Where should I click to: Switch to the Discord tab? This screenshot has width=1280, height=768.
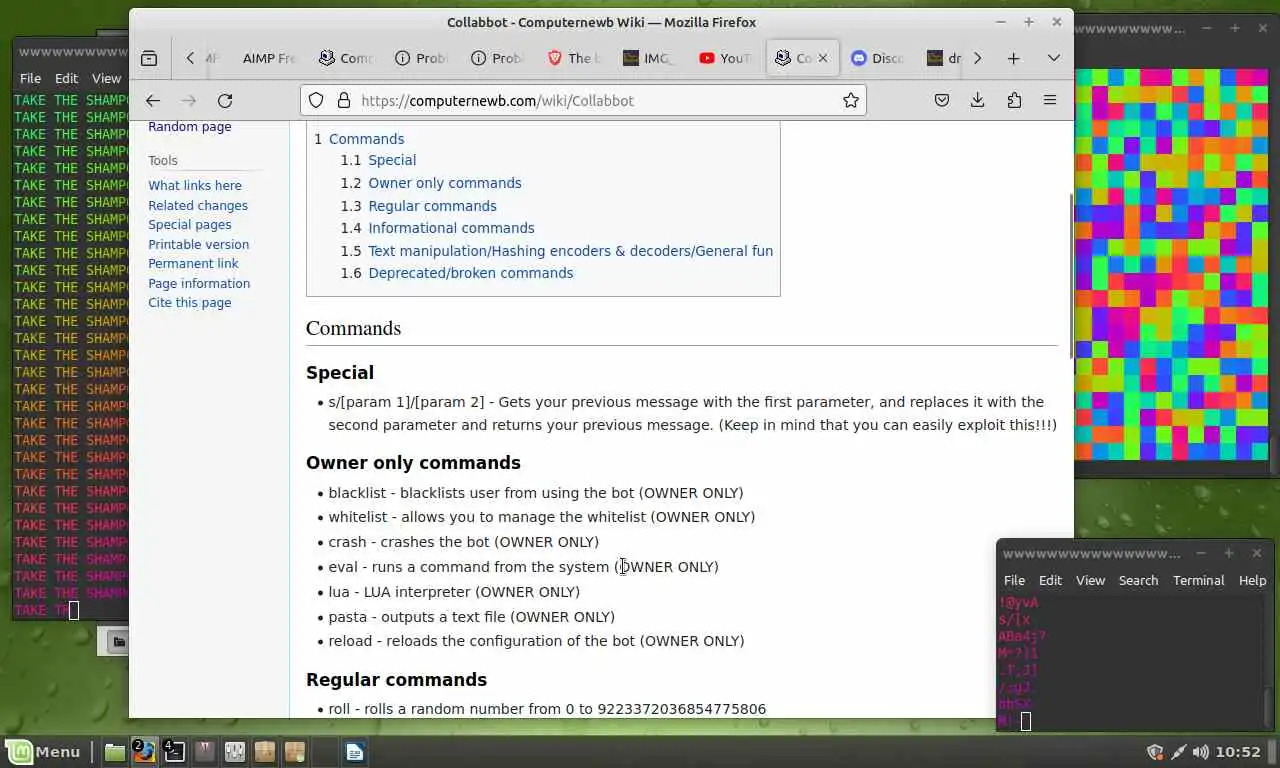pyautogui.click(x=878, y=58)
